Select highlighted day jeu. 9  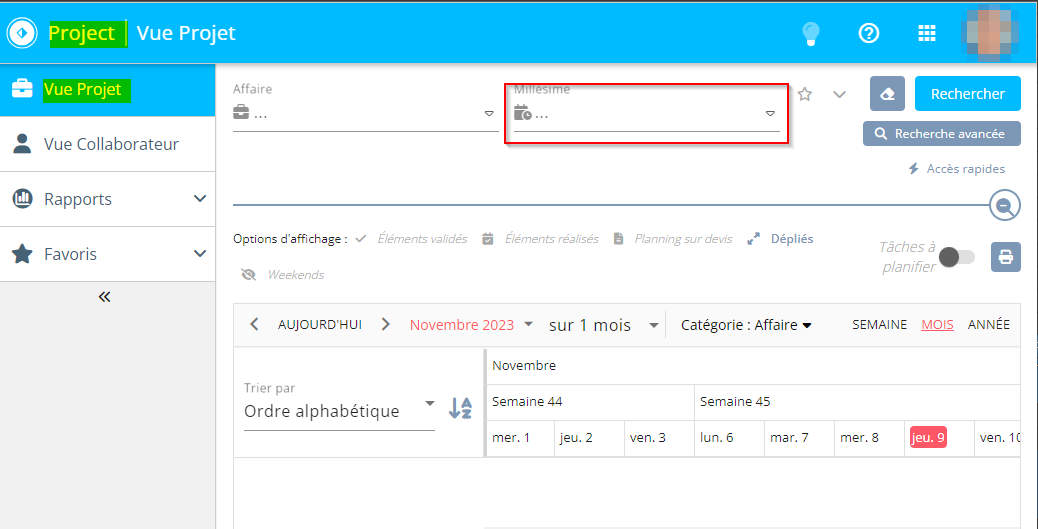(x=928, y=438)
